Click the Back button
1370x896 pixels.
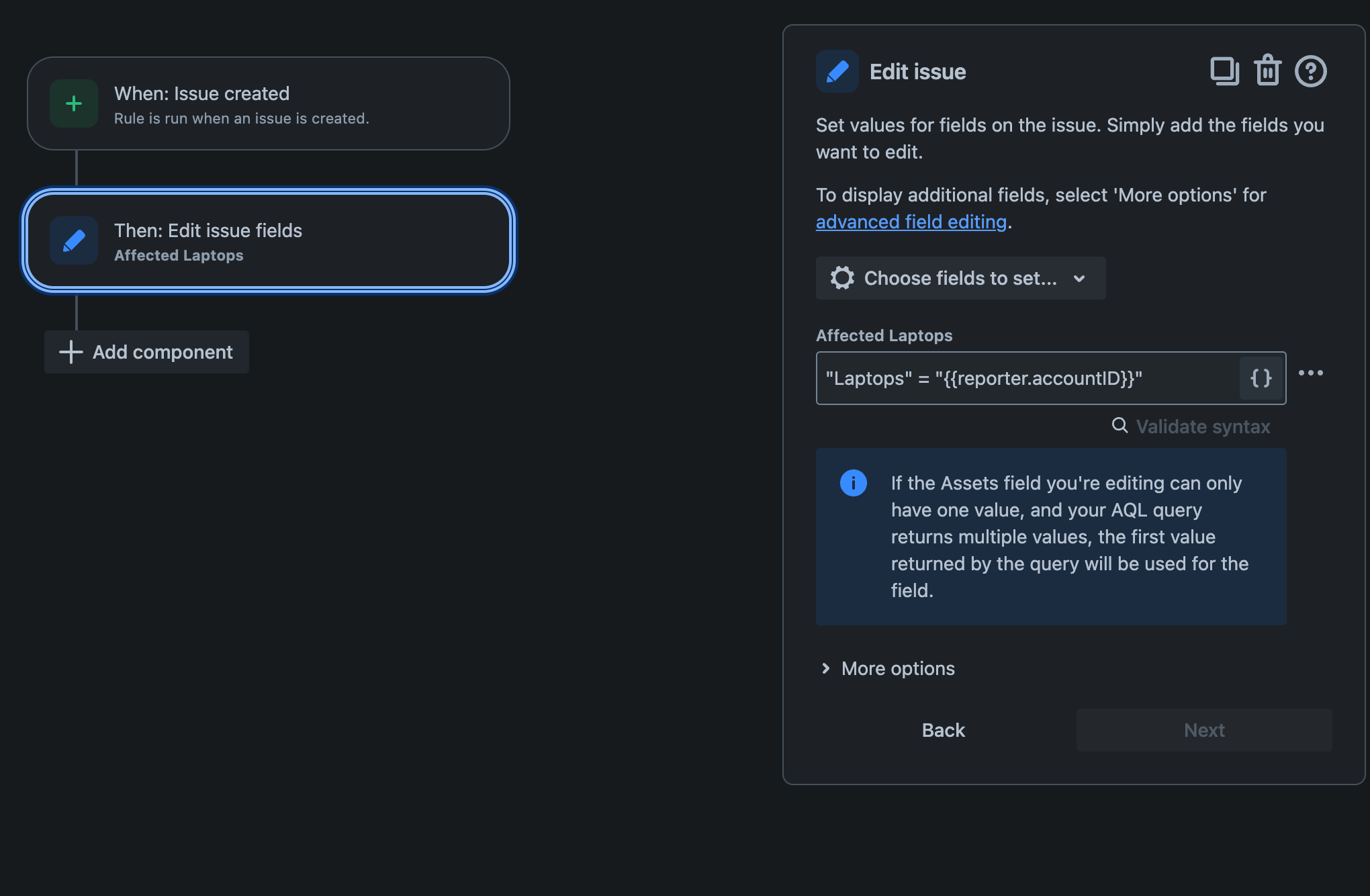pos(943,730)
